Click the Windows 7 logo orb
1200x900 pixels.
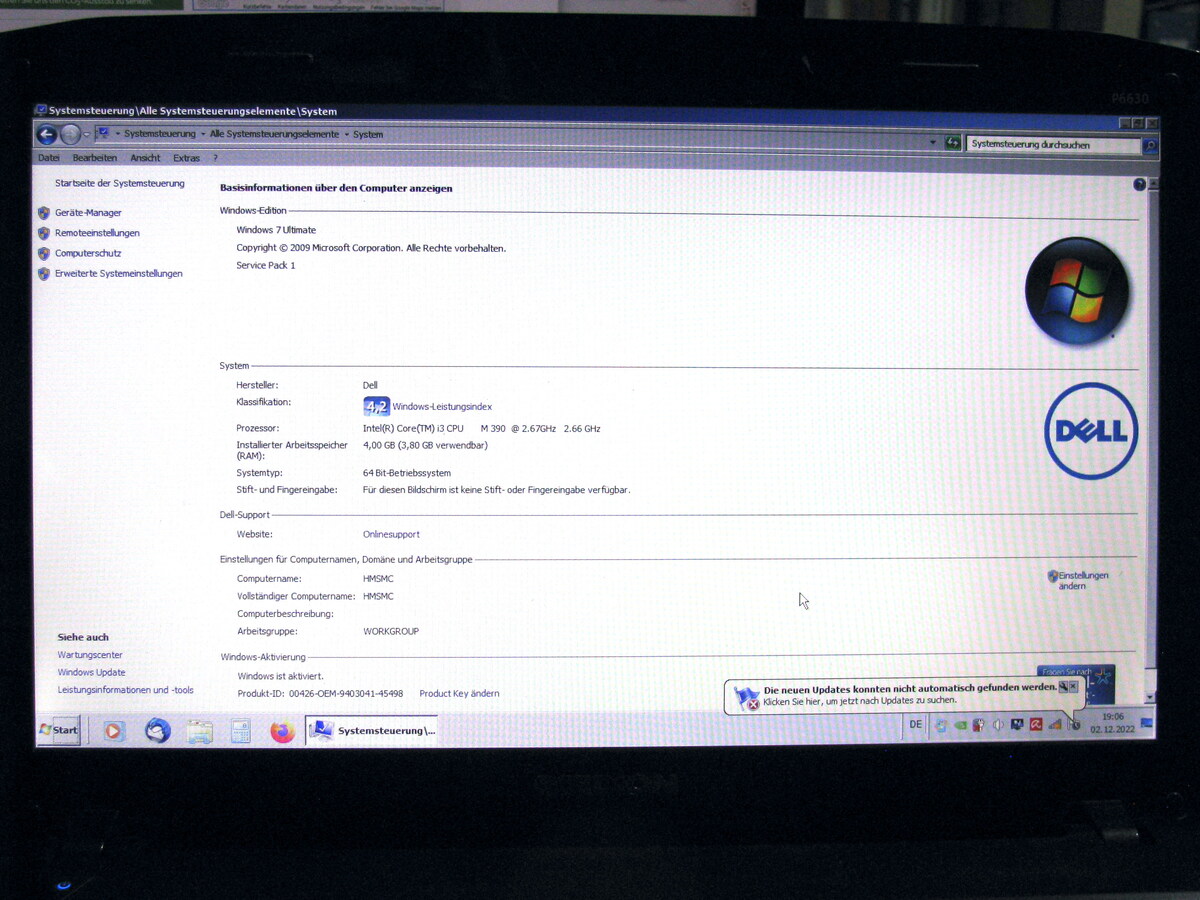pyautogui.click(x=1077, y=292)
